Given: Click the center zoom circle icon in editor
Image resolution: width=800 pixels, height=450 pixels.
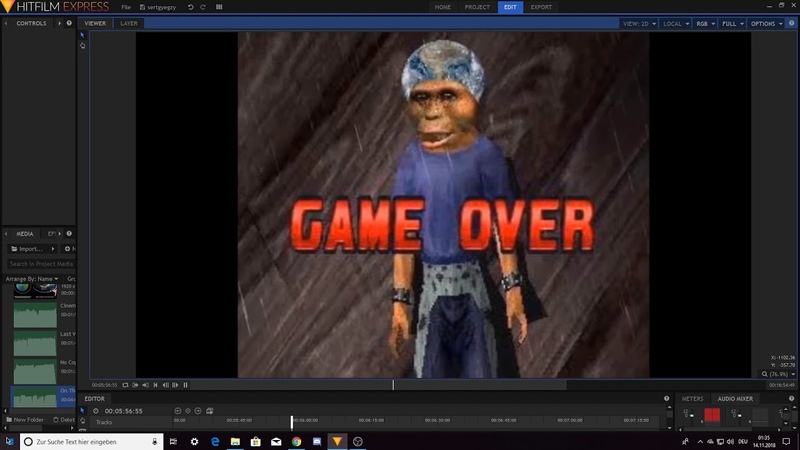Looking at the screenshot, I should click(188, 411).
